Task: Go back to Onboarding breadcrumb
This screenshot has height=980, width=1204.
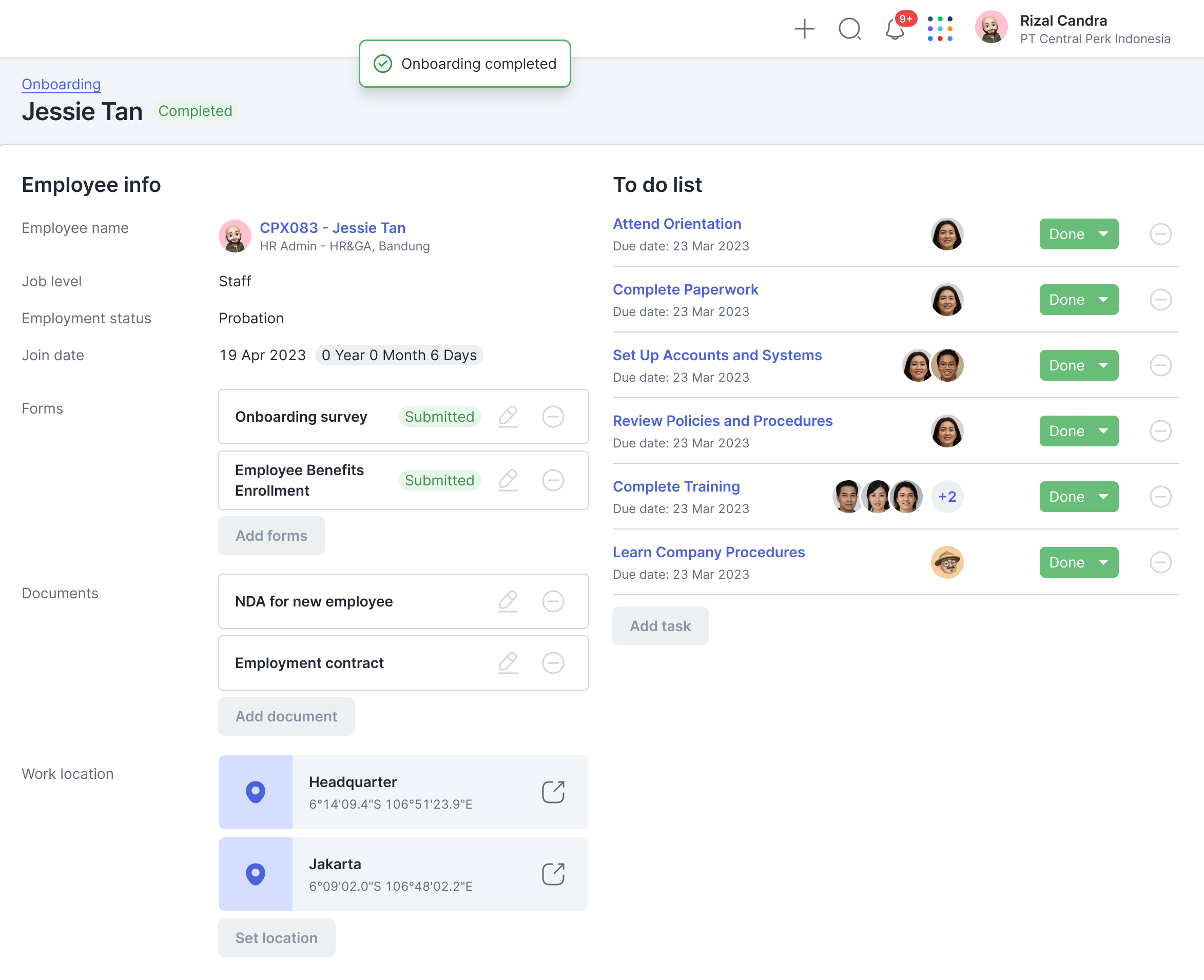Action: pyautogui.click(x=61, y=84)
